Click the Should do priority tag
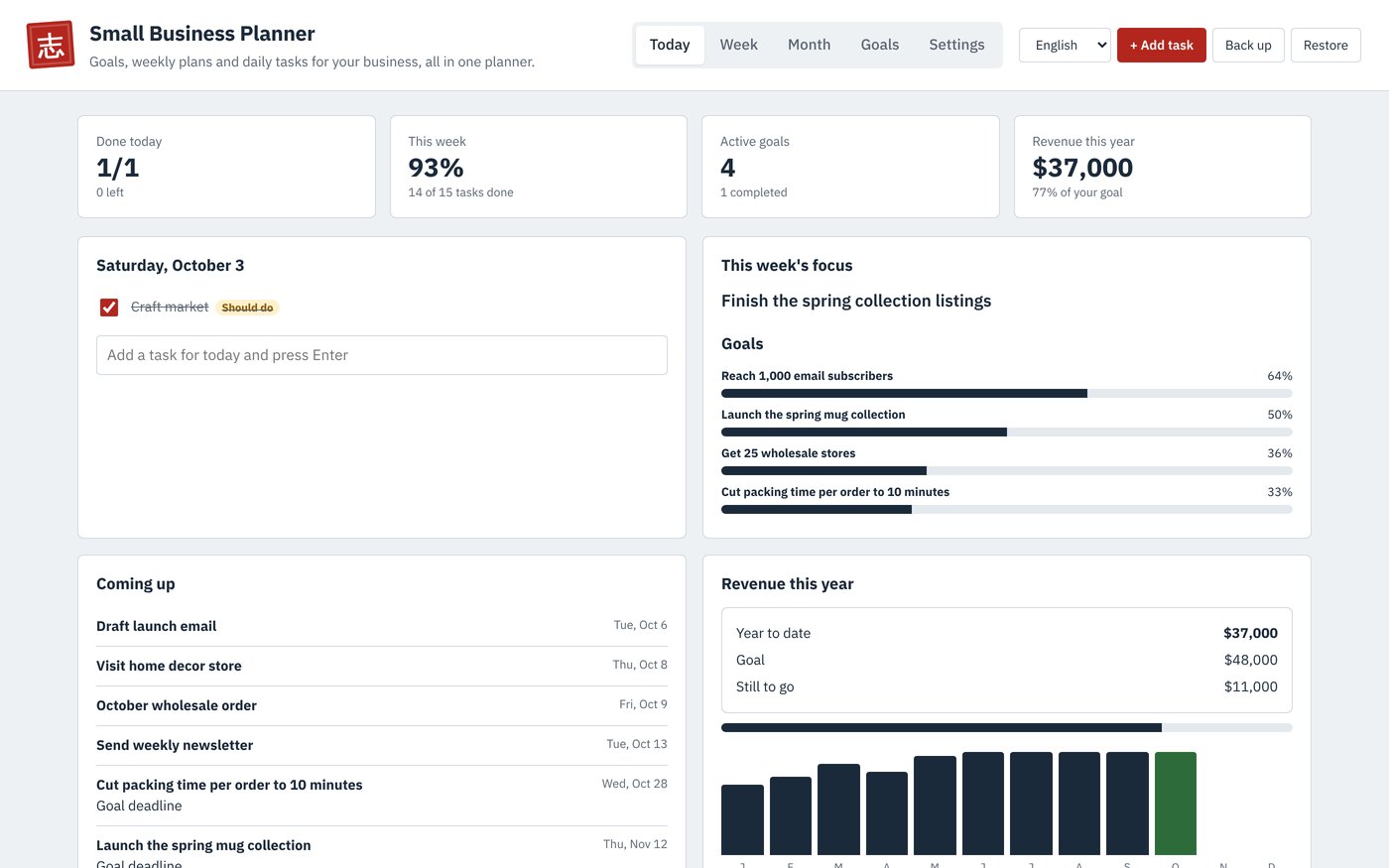The image size is (1389, 868). click(x=247, y=308)
